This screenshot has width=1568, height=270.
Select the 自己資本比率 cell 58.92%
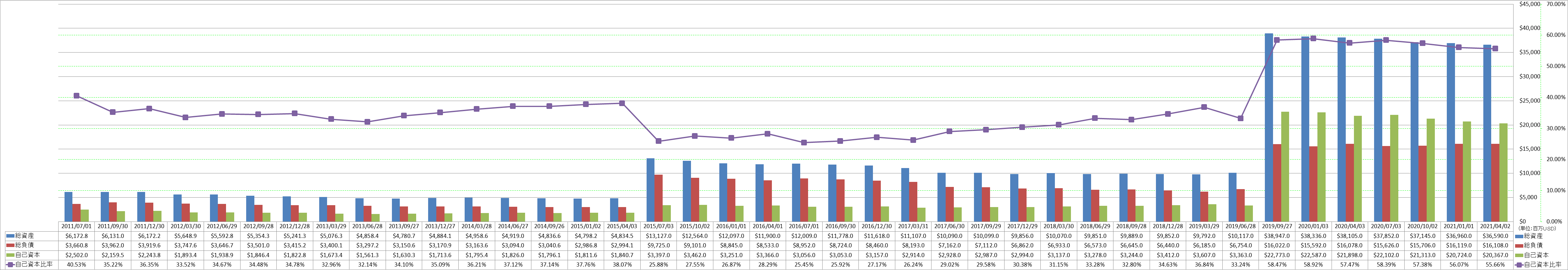tap(1314, 265)
